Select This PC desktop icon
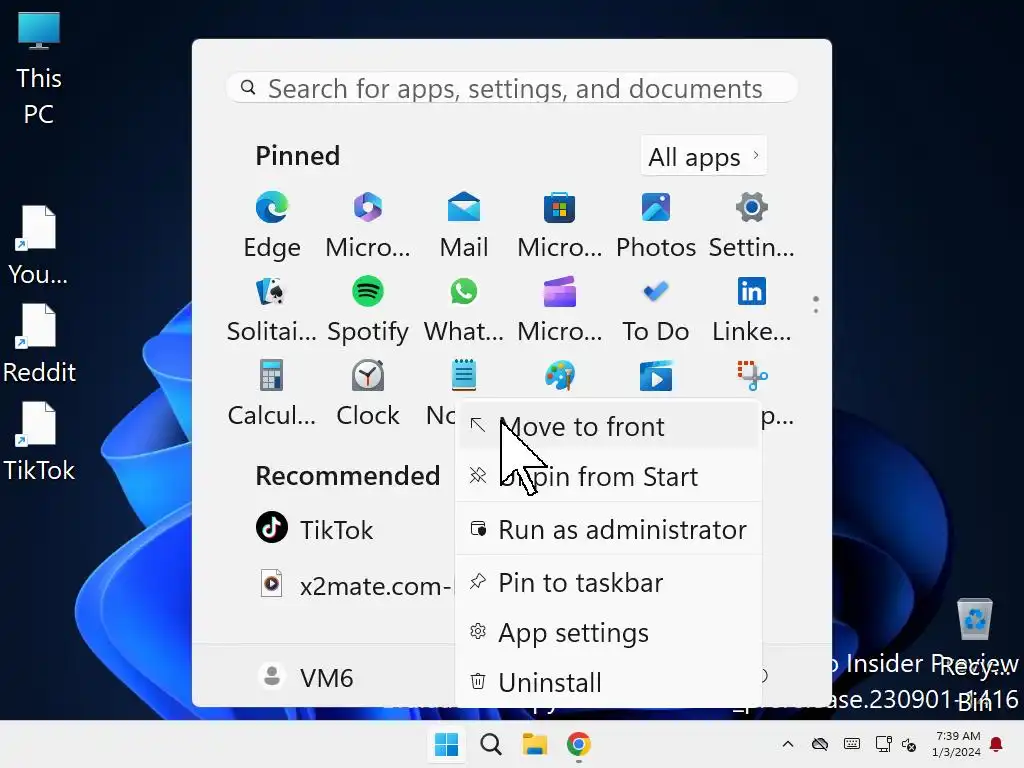 tap(39, 69)
